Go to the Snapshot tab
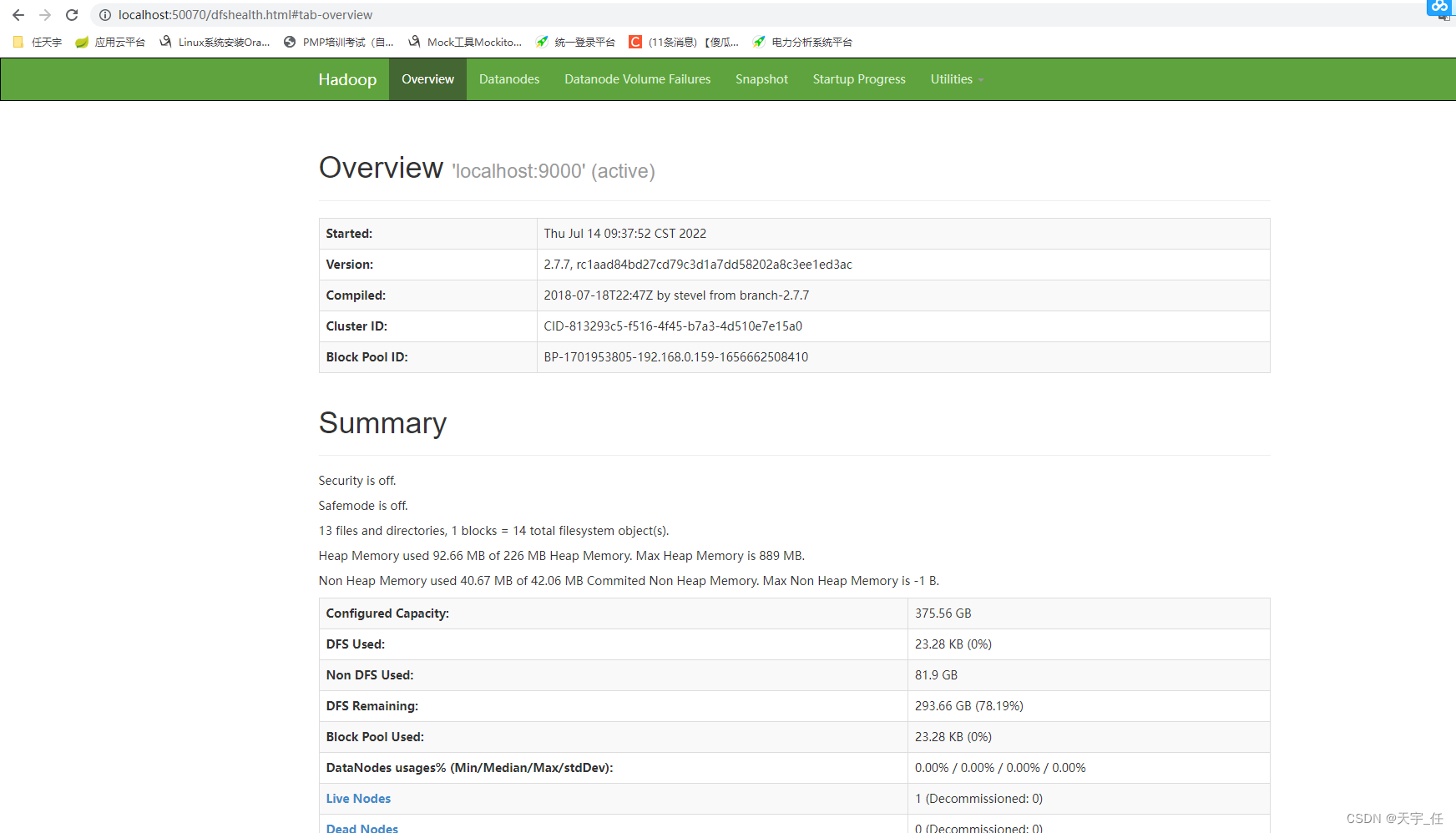The width and height of the screenshot is (1456, 833). click(761, 79)
